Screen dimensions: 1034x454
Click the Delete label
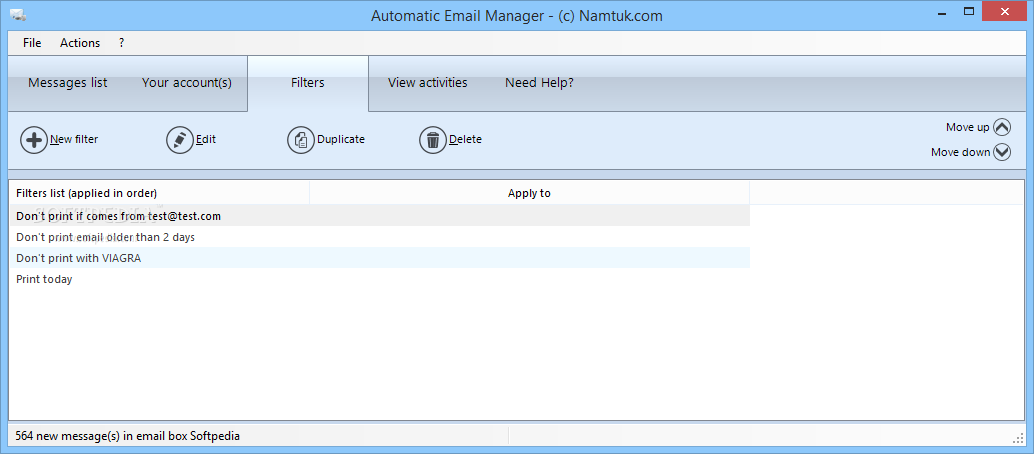pyautogui.click(x=466, y=139)
